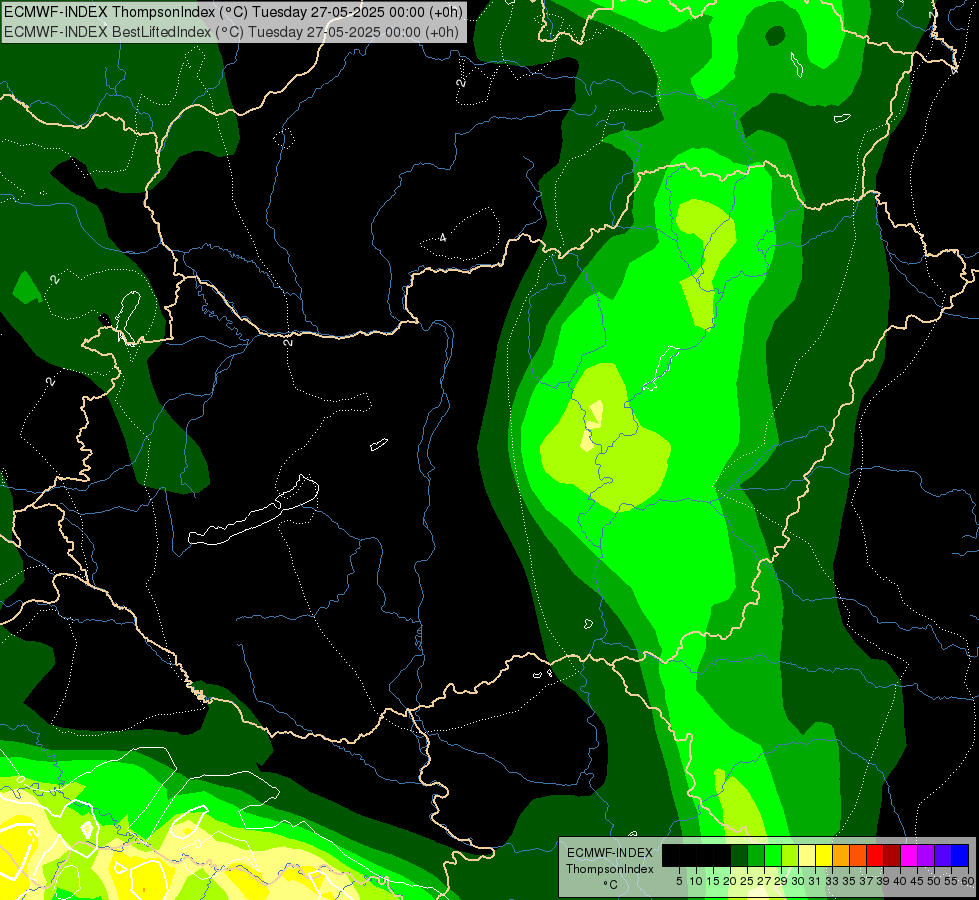Click the legend tick value '40'
The image size is (979, 900).
[x=901, y=881]
